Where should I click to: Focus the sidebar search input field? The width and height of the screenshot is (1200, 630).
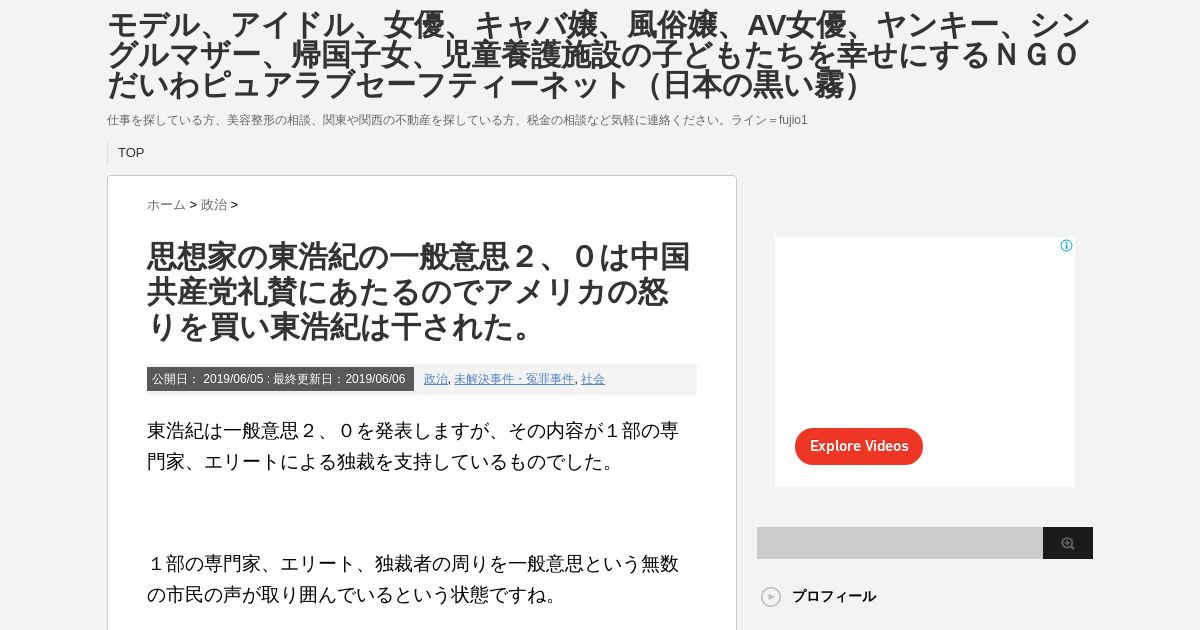coord(900,543)
